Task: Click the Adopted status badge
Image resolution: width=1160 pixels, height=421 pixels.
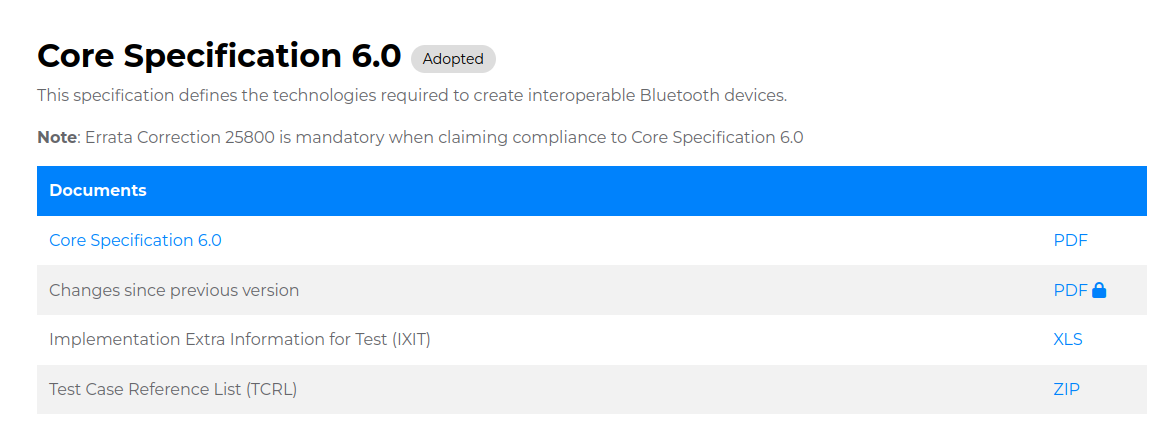Action: (x=453, y=59)
